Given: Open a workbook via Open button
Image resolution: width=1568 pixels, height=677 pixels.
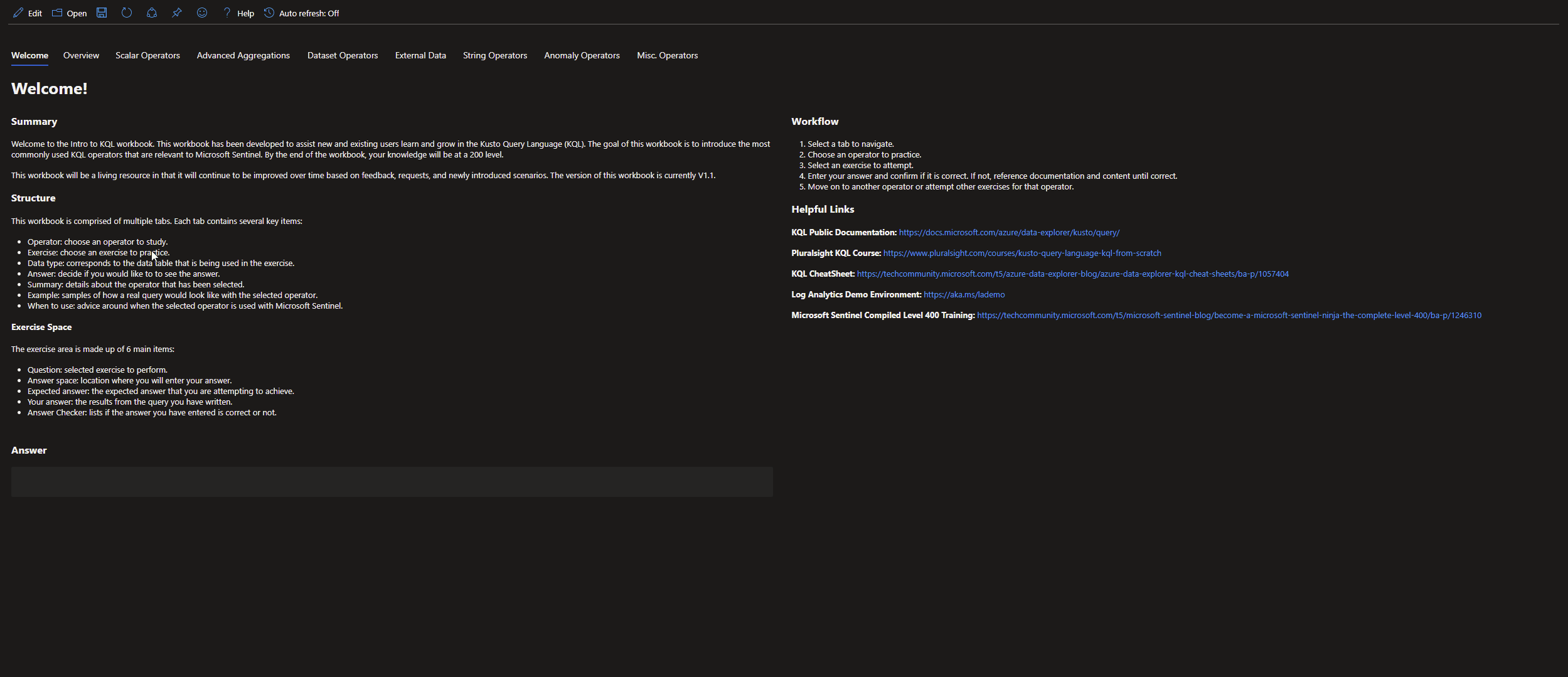Looking at the screenshot, I should [70, 13].
